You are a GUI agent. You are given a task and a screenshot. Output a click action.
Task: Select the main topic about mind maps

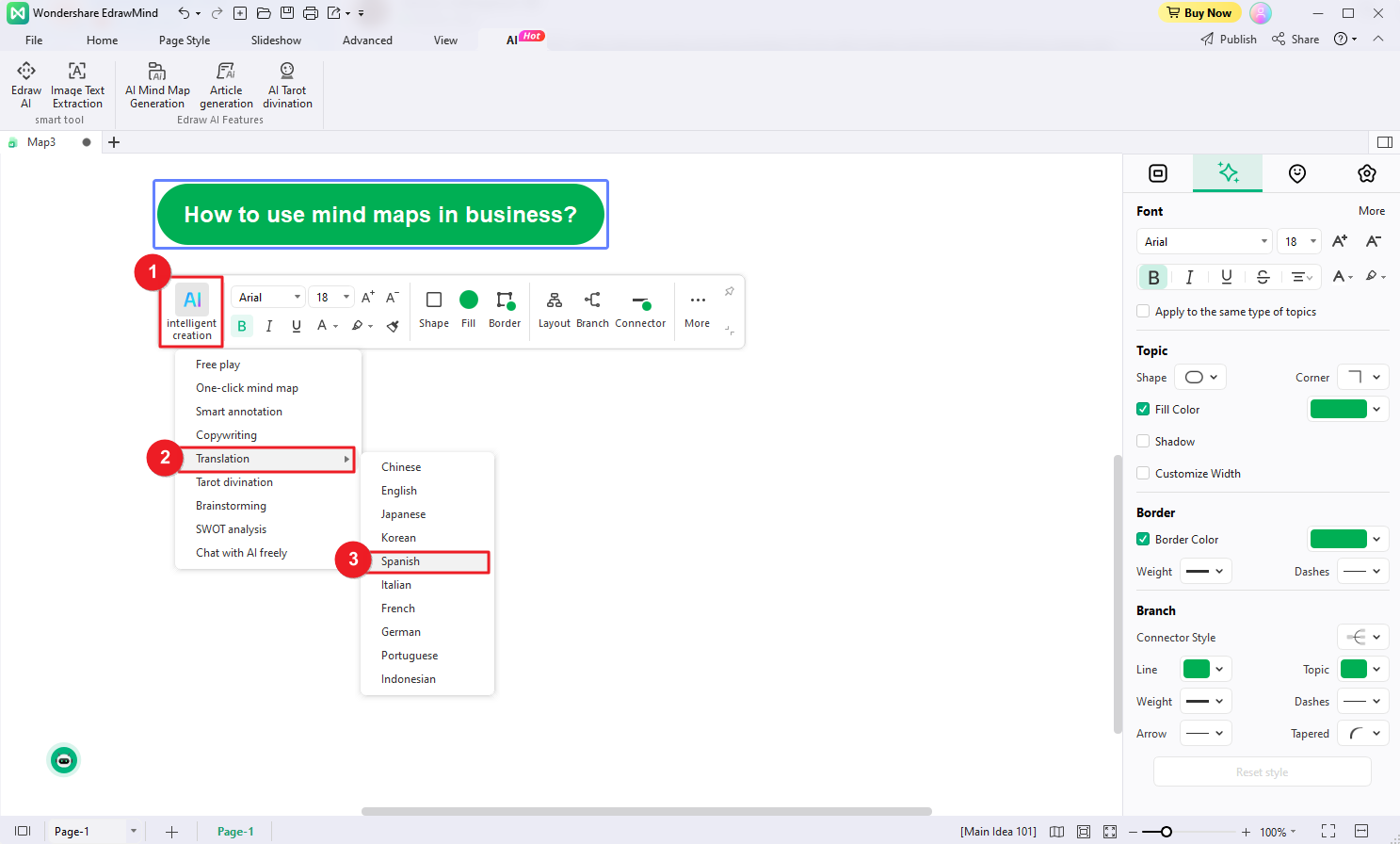(x=380, y=215)
